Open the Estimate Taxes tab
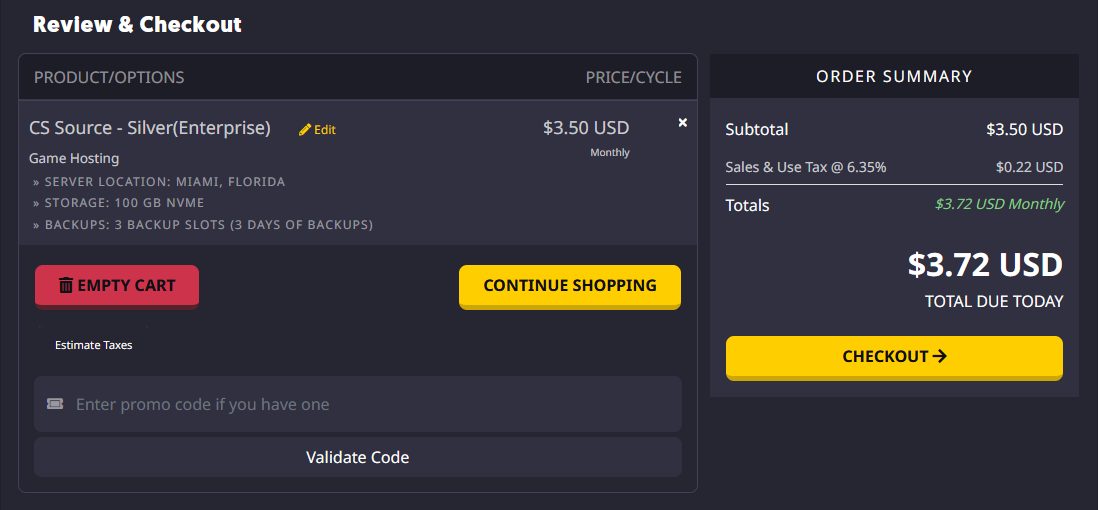Image resolution: width=1098 pixels, height=510 pixels. point(93,345)
